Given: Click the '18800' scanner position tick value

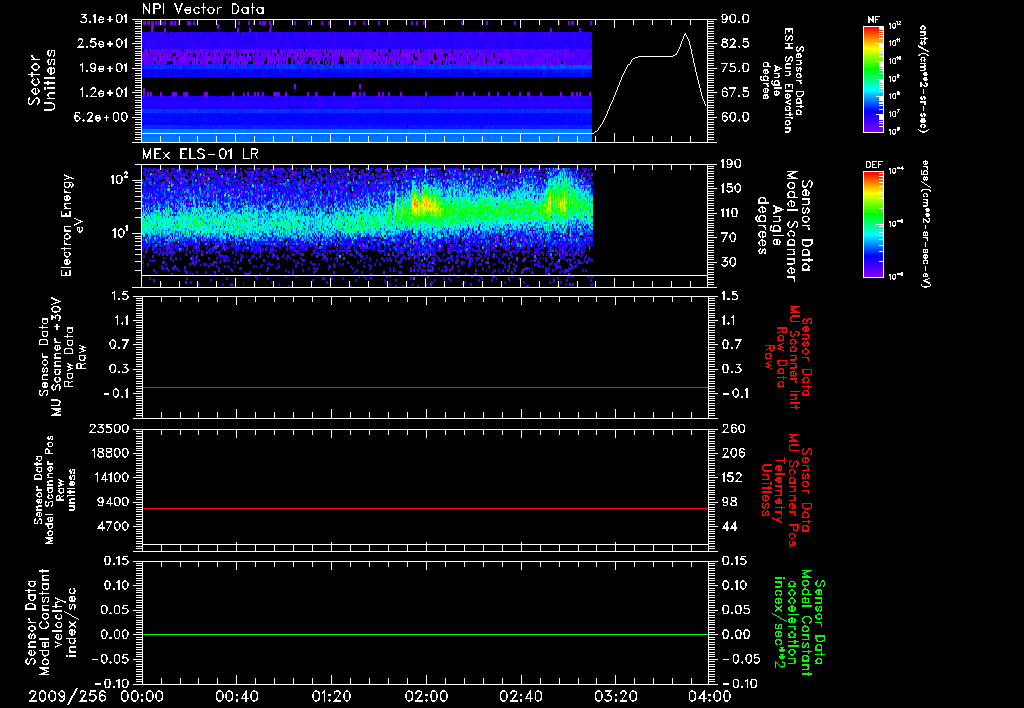Looking at the screenshot, I should tap(109, 453).
